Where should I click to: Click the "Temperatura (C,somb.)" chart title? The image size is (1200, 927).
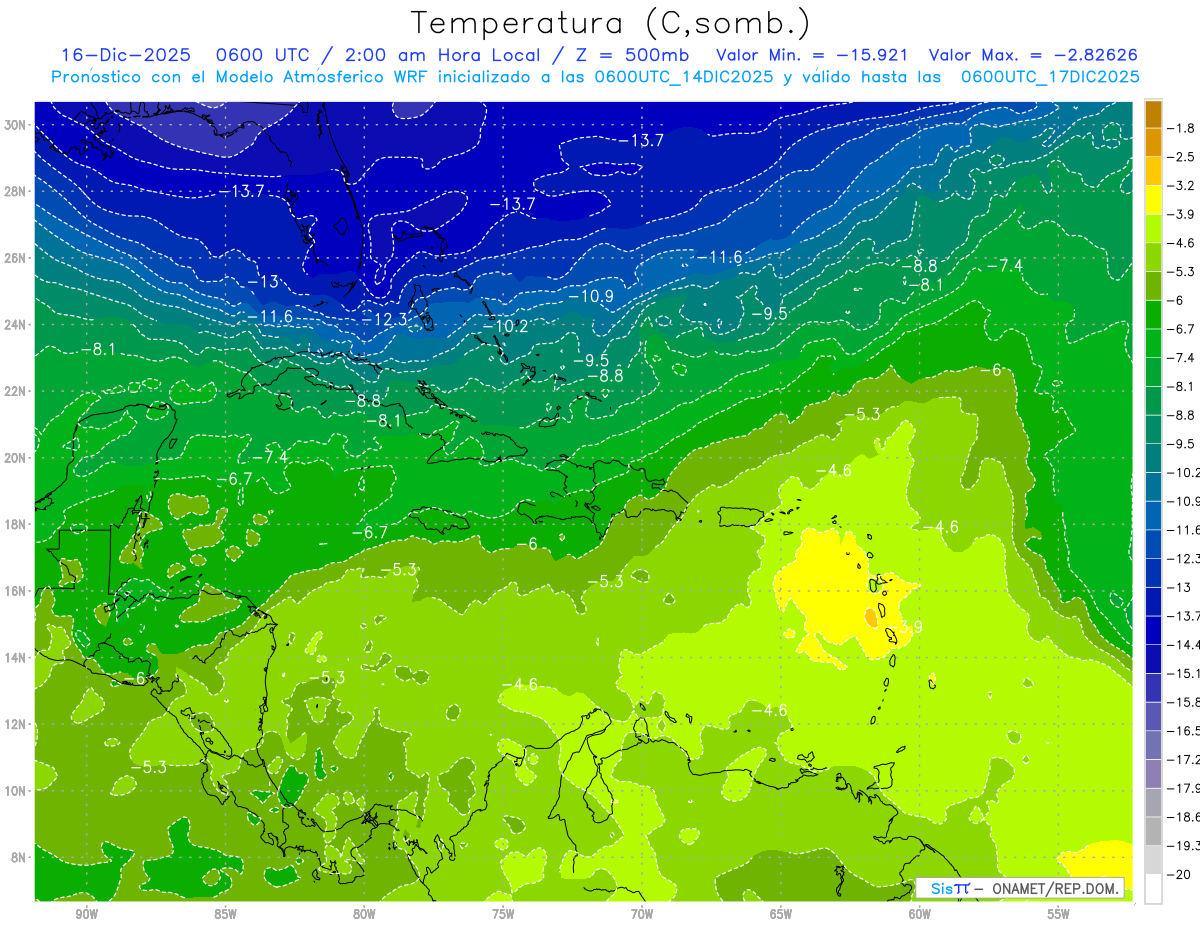611,23
